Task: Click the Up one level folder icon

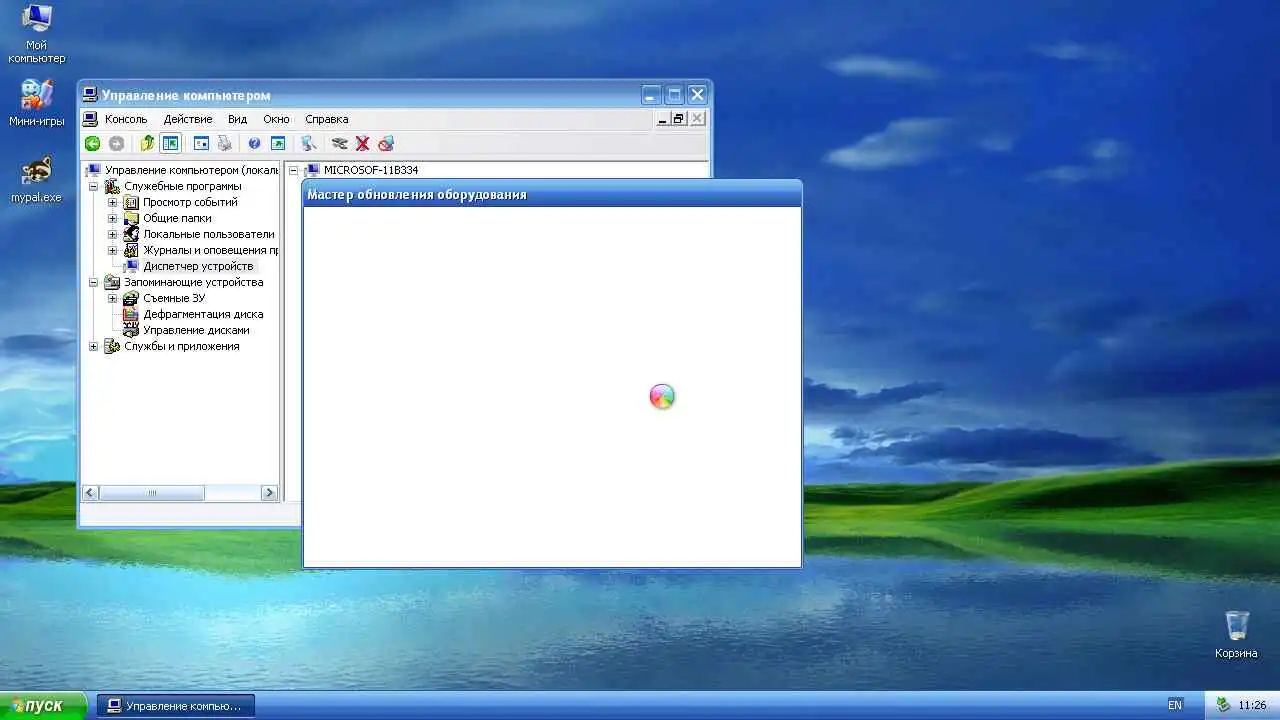Action: point(147,144)
